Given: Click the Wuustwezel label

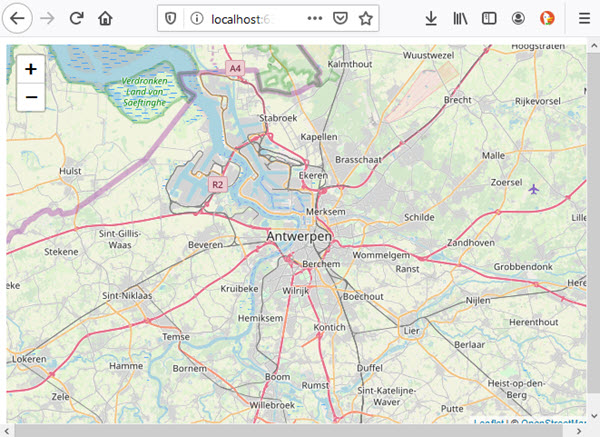Looking at the screenshot, I should point(429,55).
